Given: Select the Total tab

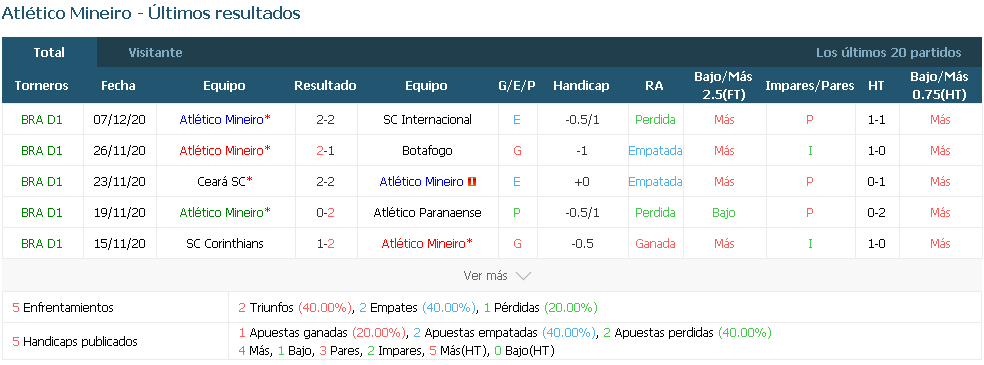Looking at the screenshot, I should [x=49, y=53].
